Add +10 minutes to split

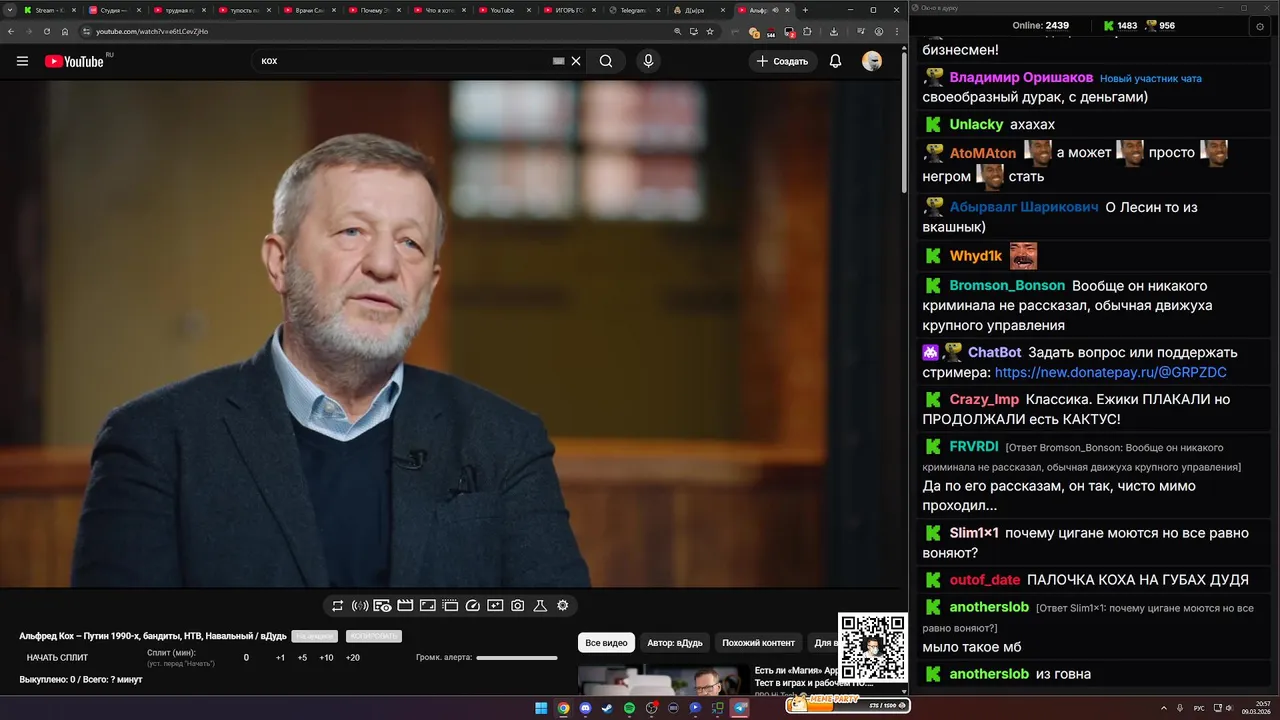(326, 658)
